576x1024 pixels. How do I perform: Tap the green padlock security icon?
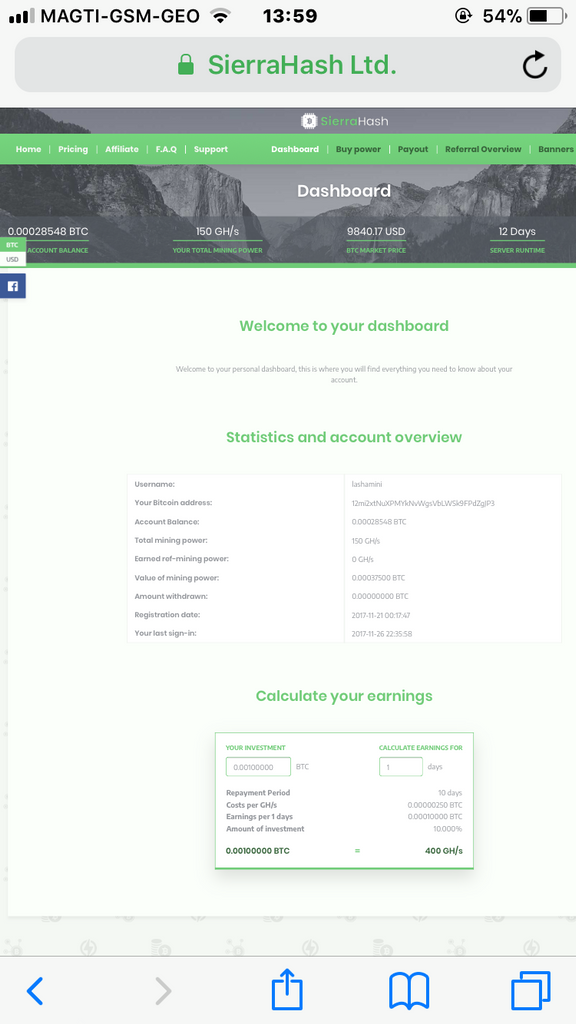[x=186, y=65]
